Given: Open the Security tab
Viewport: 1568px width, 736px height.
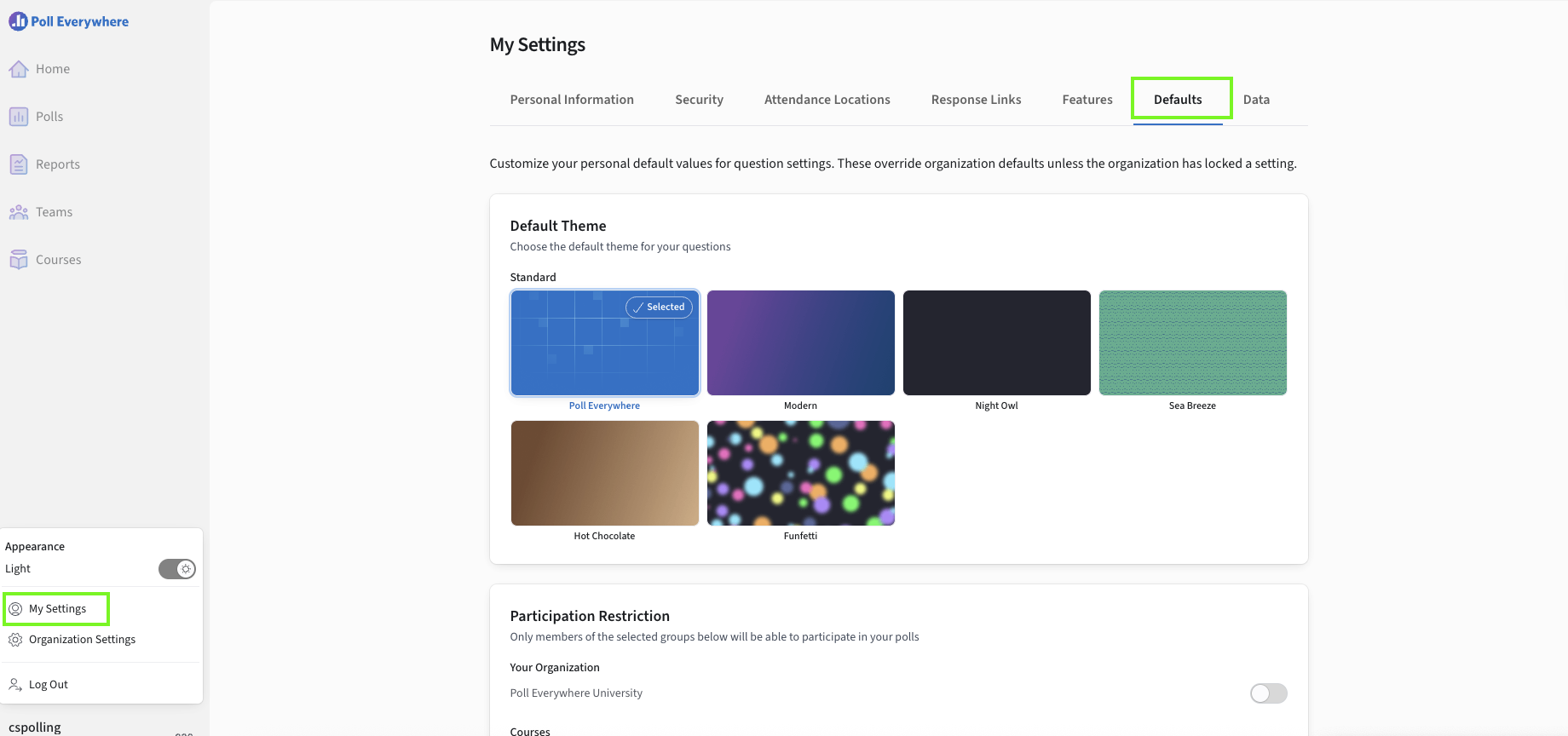Looking at the screenshot, I should pyautogui.click(x=699, y=100).
